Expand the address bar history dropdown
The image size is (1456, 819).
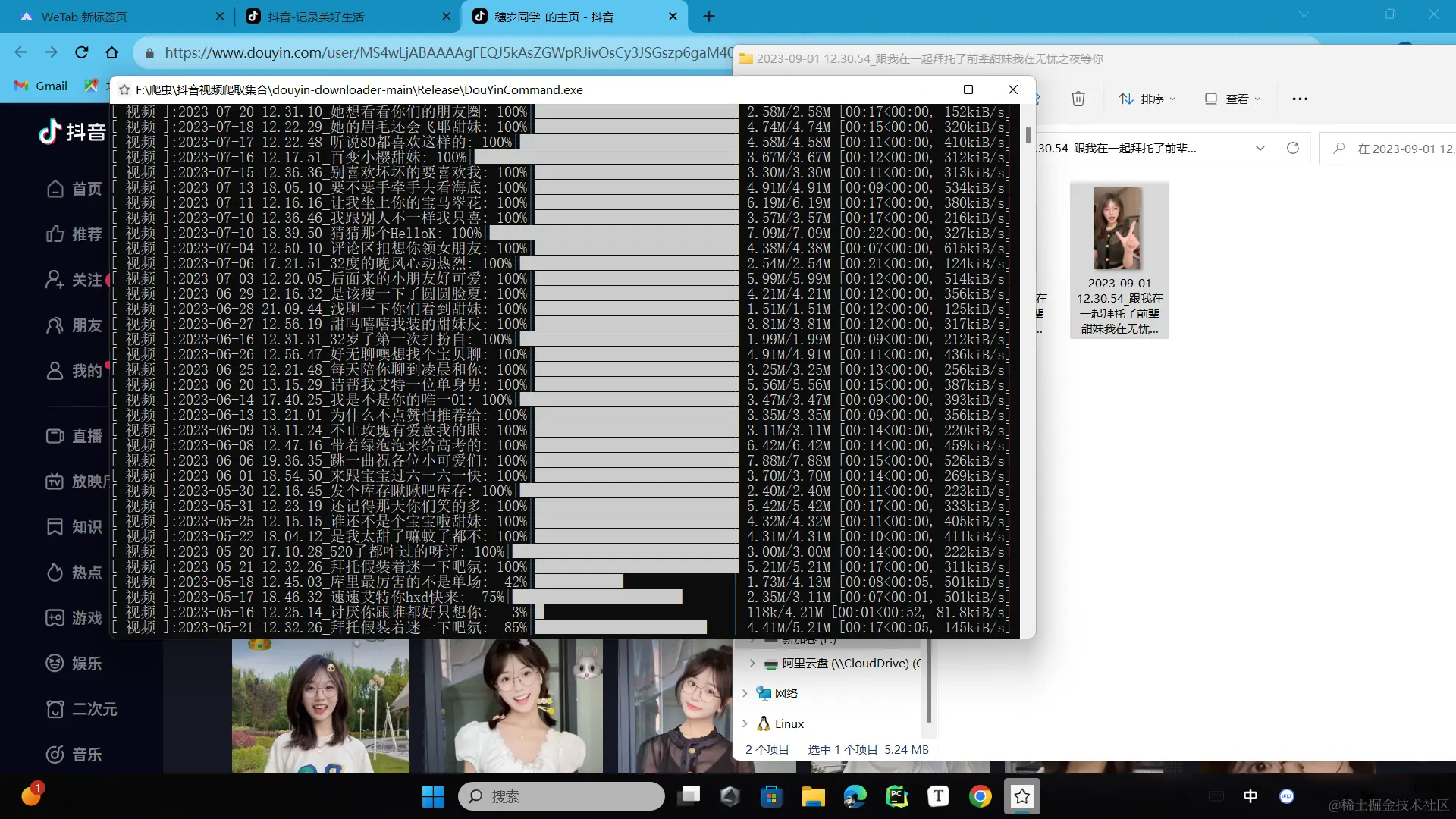(x=1260, y=148)
